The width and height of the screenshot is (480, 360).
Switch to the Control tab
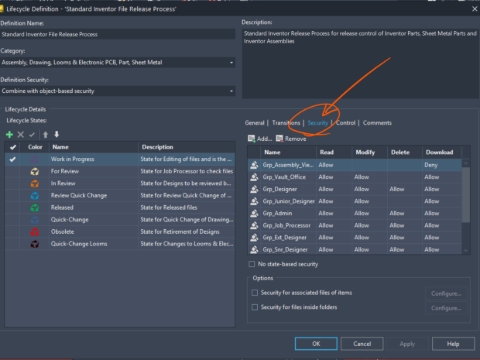[x=346, y=123]
